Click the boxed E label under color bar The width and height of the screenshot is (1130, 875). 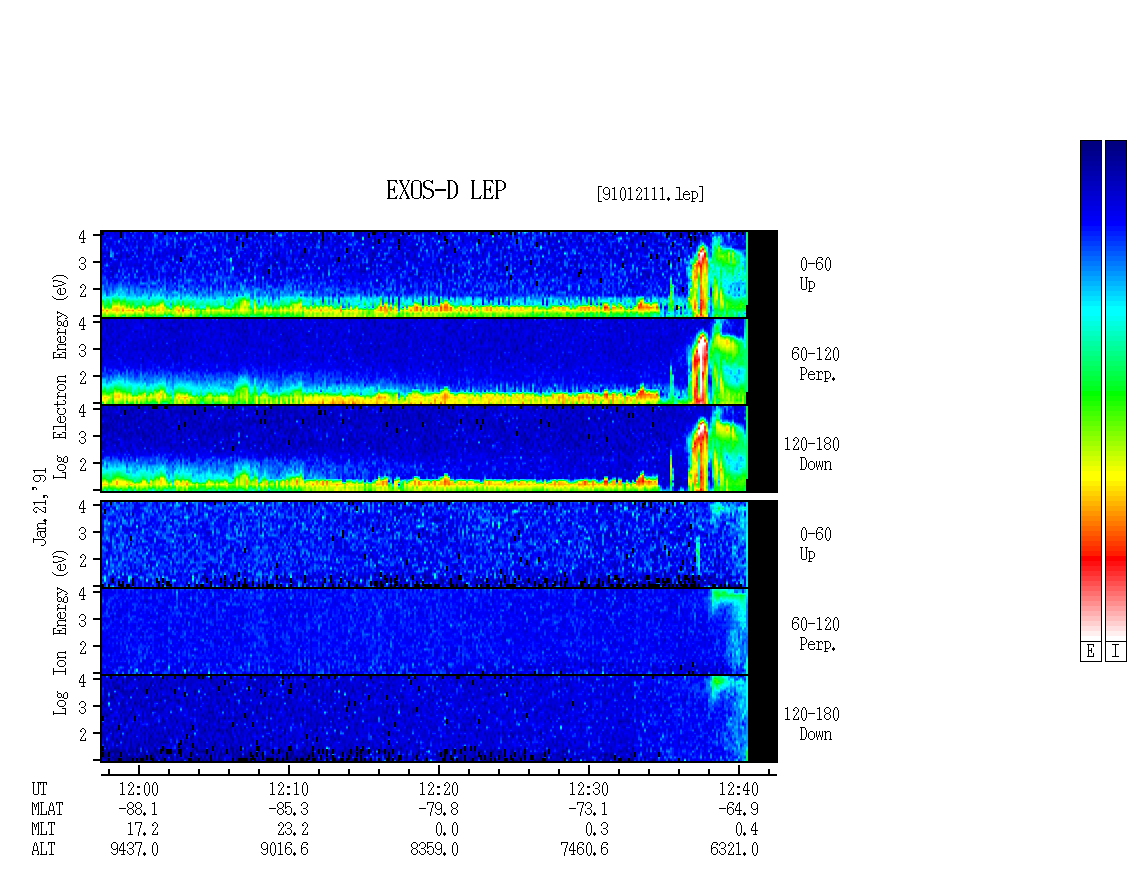pos(1090,652)
